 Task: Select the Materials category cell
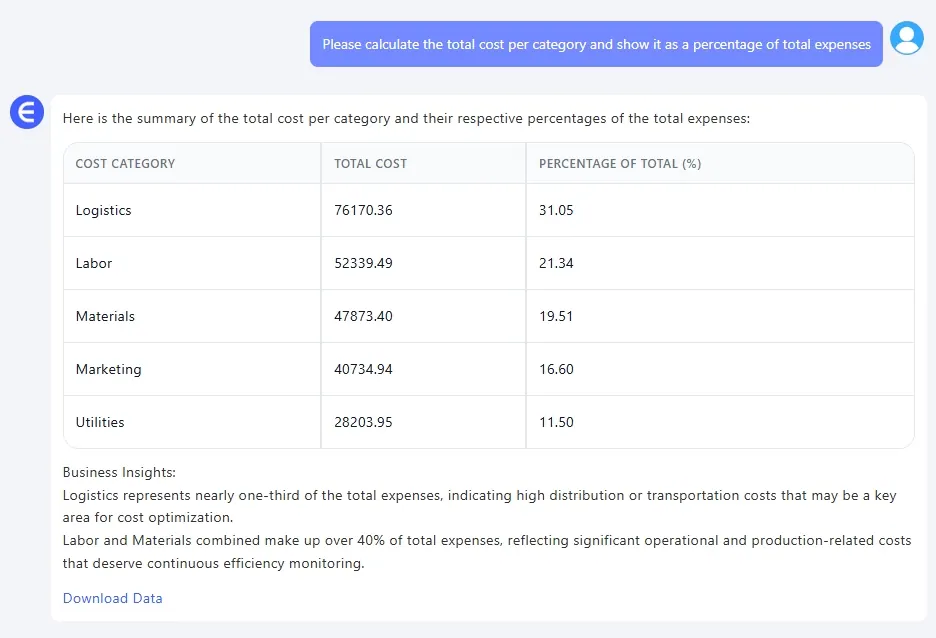[x=105, y=316]
